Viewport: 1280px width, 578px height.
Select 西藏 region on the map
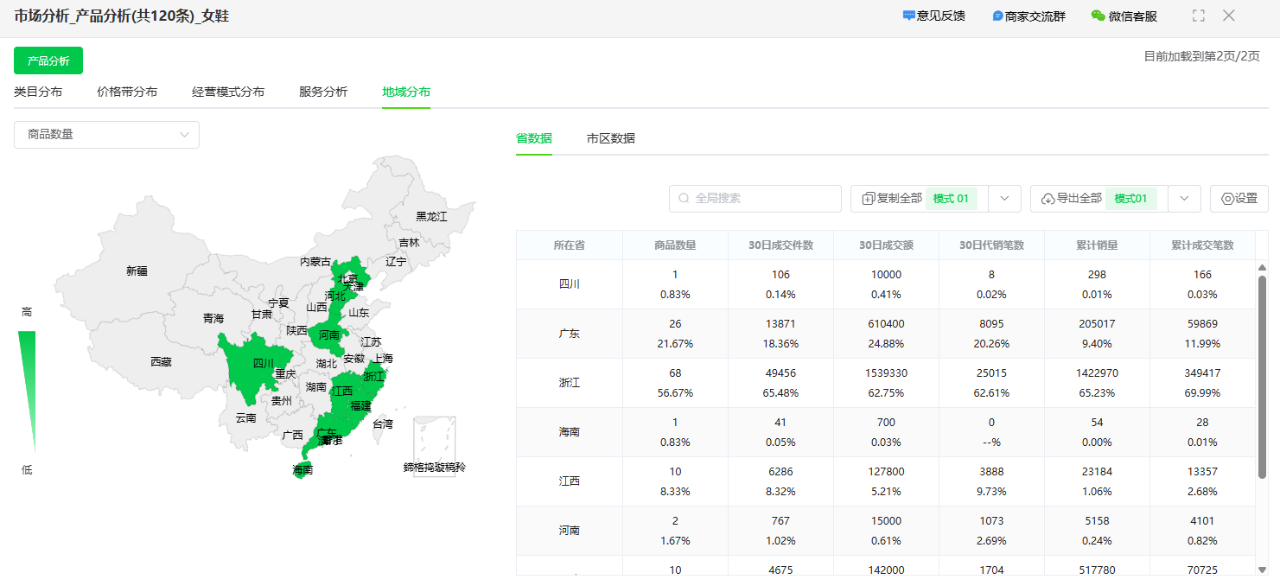[x=161, y=362]
